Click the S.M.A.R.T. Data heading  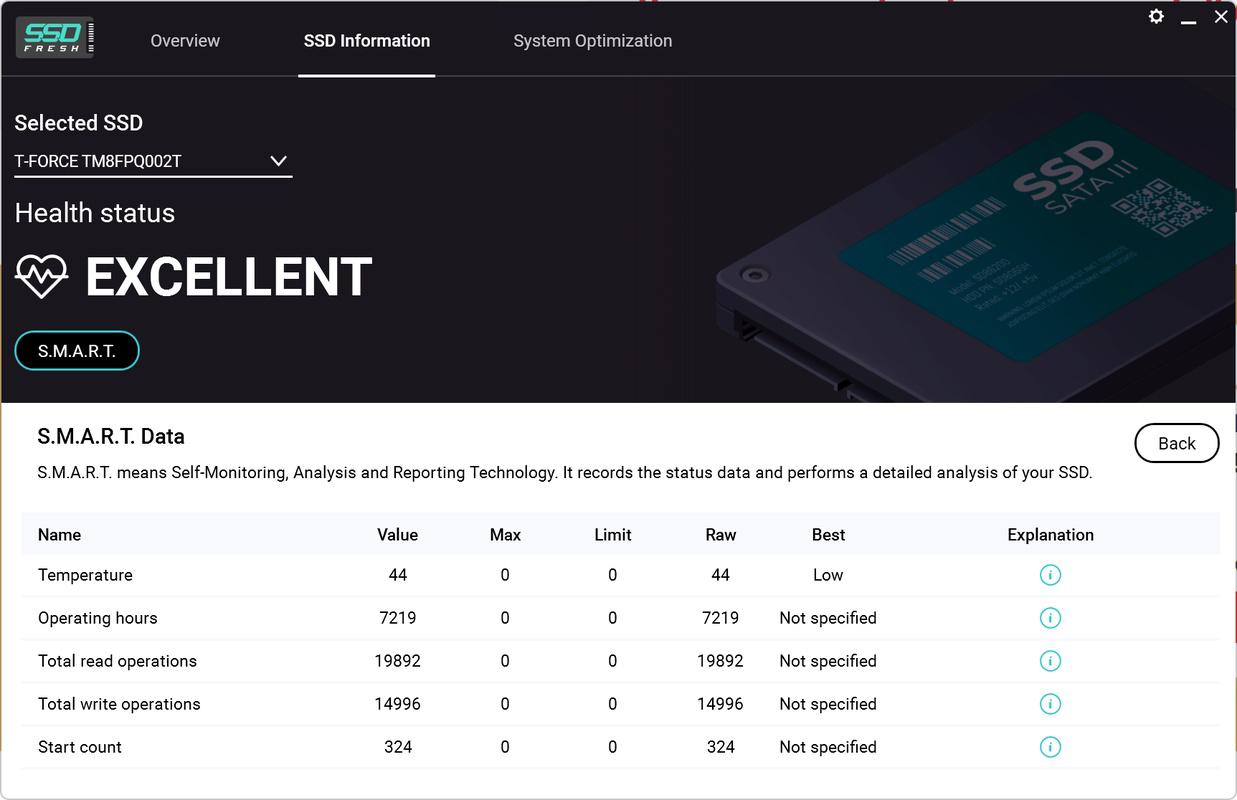pos(111,436)
